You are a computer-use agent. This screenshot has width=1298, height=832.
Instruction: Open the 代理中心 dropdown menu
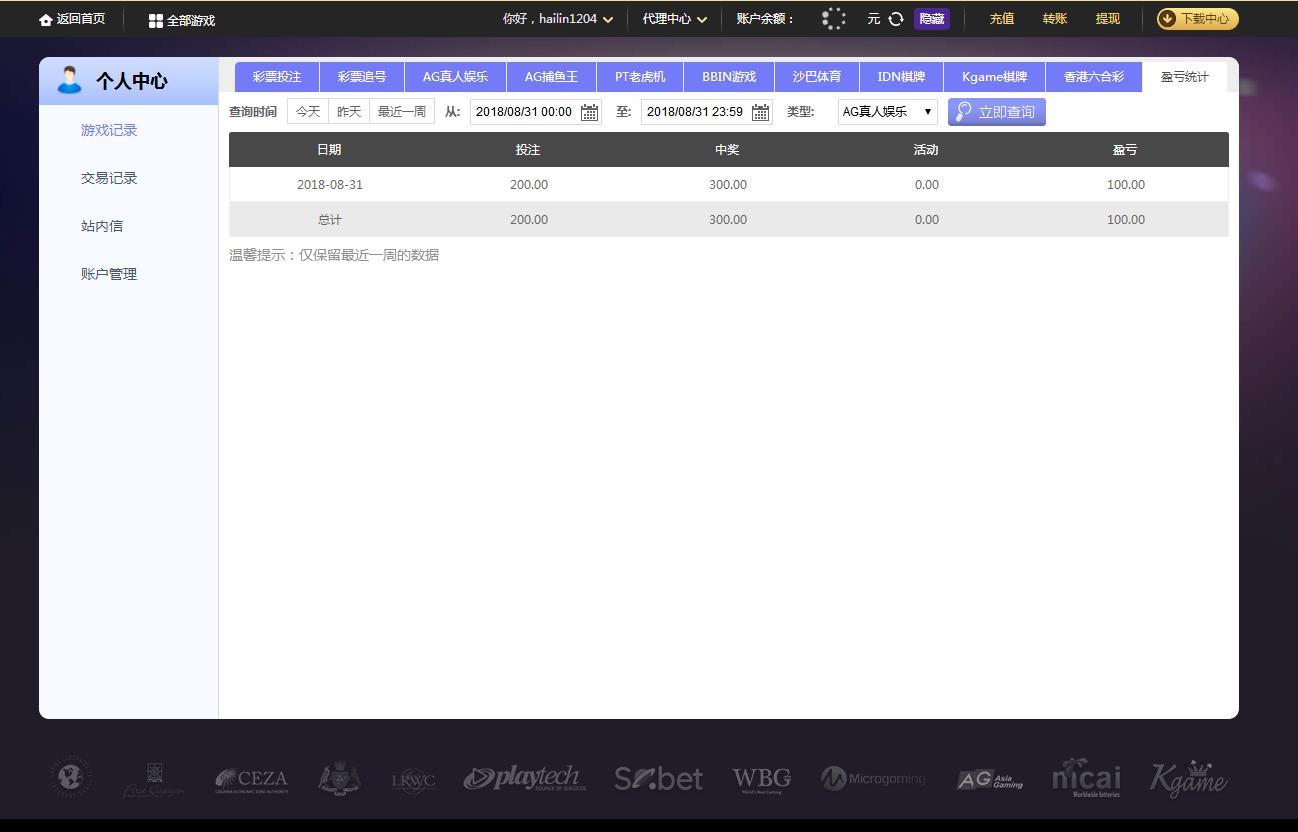(x=673, y=18)
